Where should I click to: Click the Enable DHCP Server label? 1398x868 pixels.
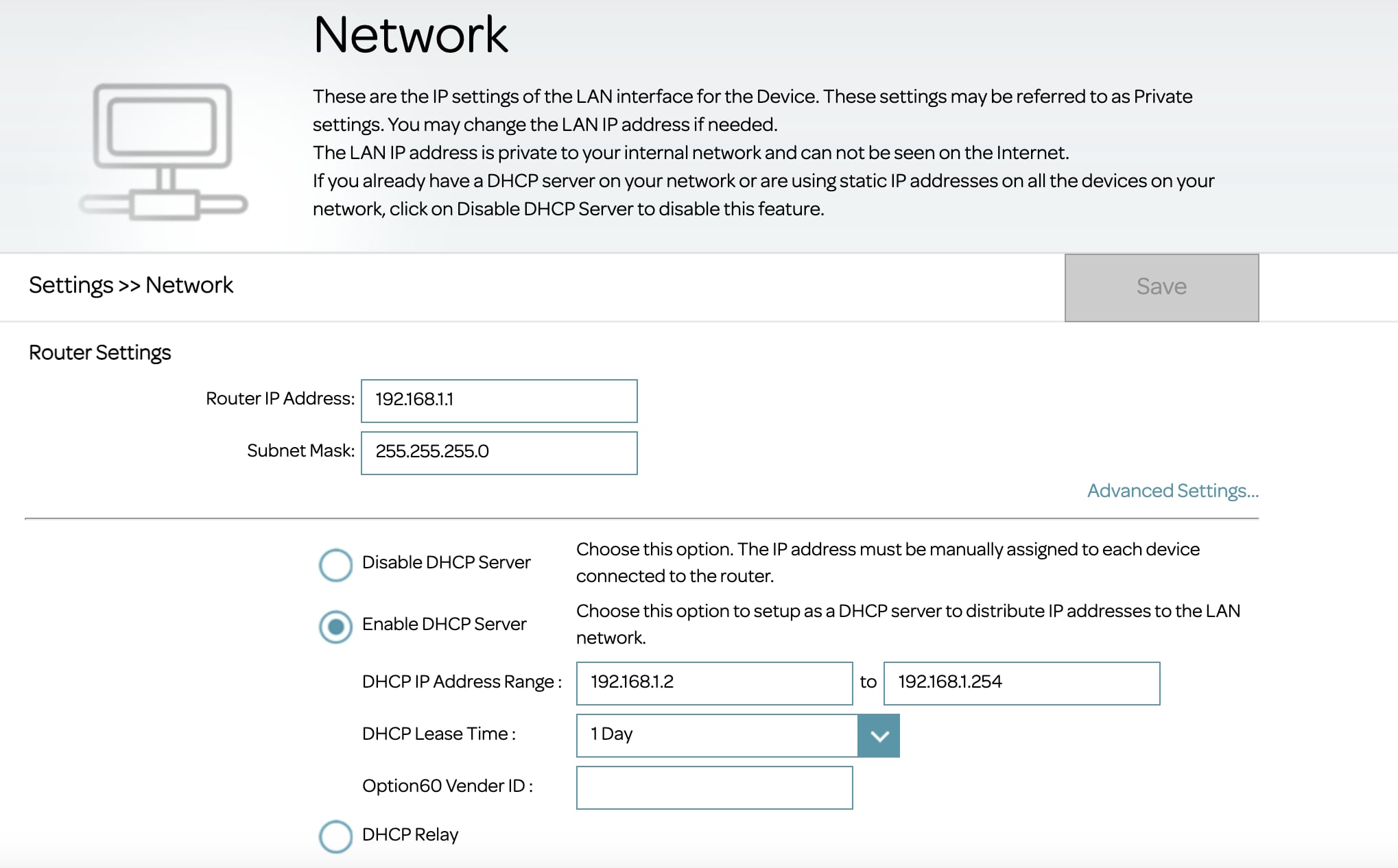444,624
